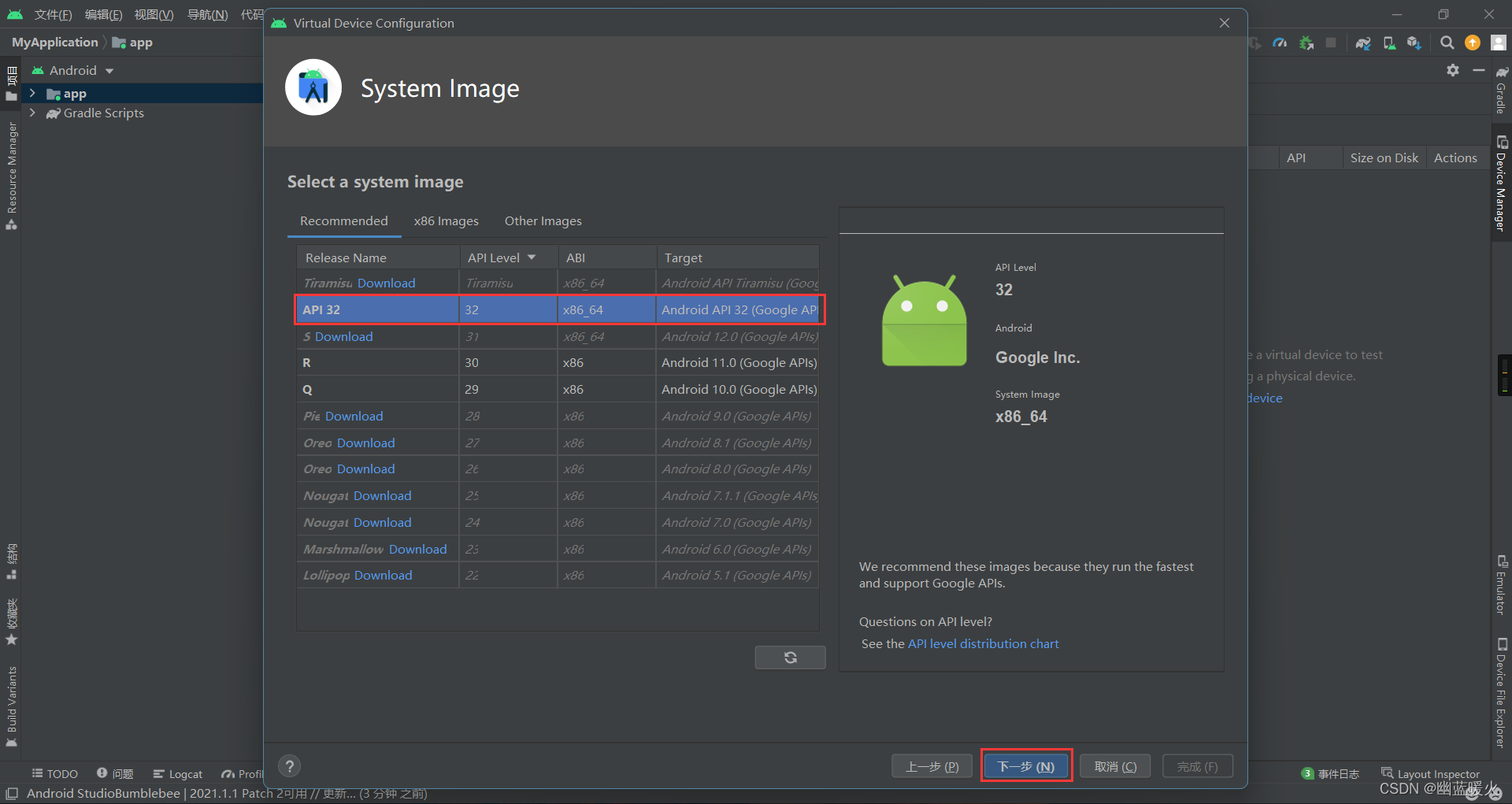This screenshot has height=804, width=1512.
Task: Open Device File Explorer side tab
Action: pyautogui.click(x=1502, y=693)
